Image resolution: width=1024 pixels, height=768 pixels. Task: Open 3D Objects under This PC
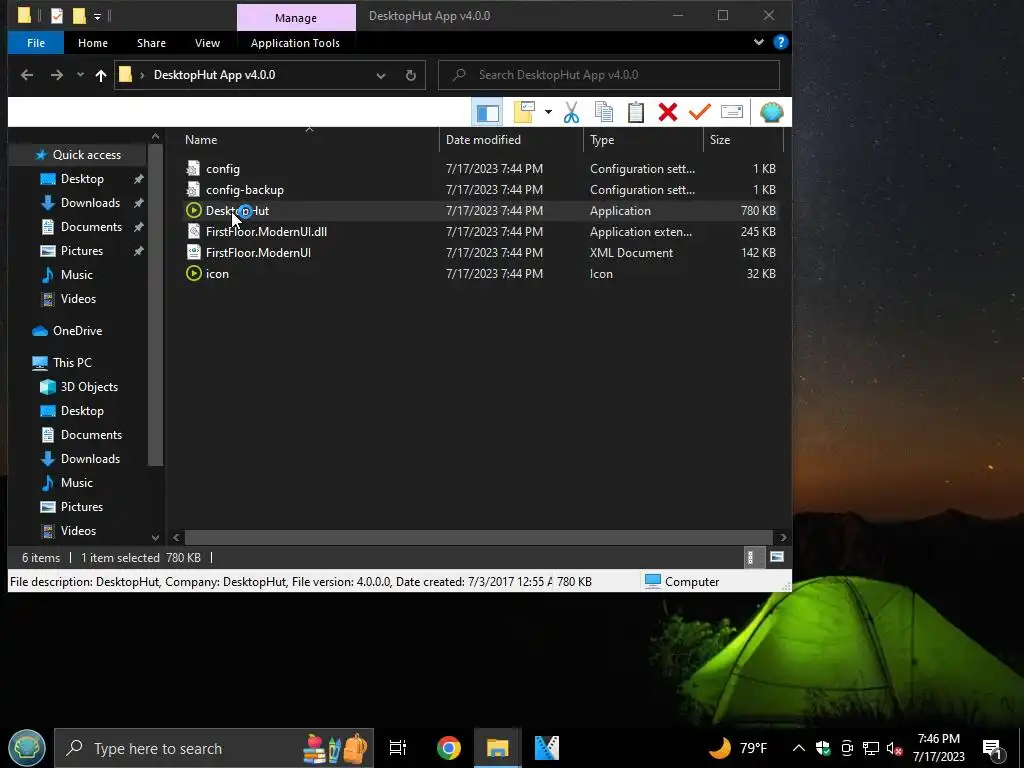[89, 387]
